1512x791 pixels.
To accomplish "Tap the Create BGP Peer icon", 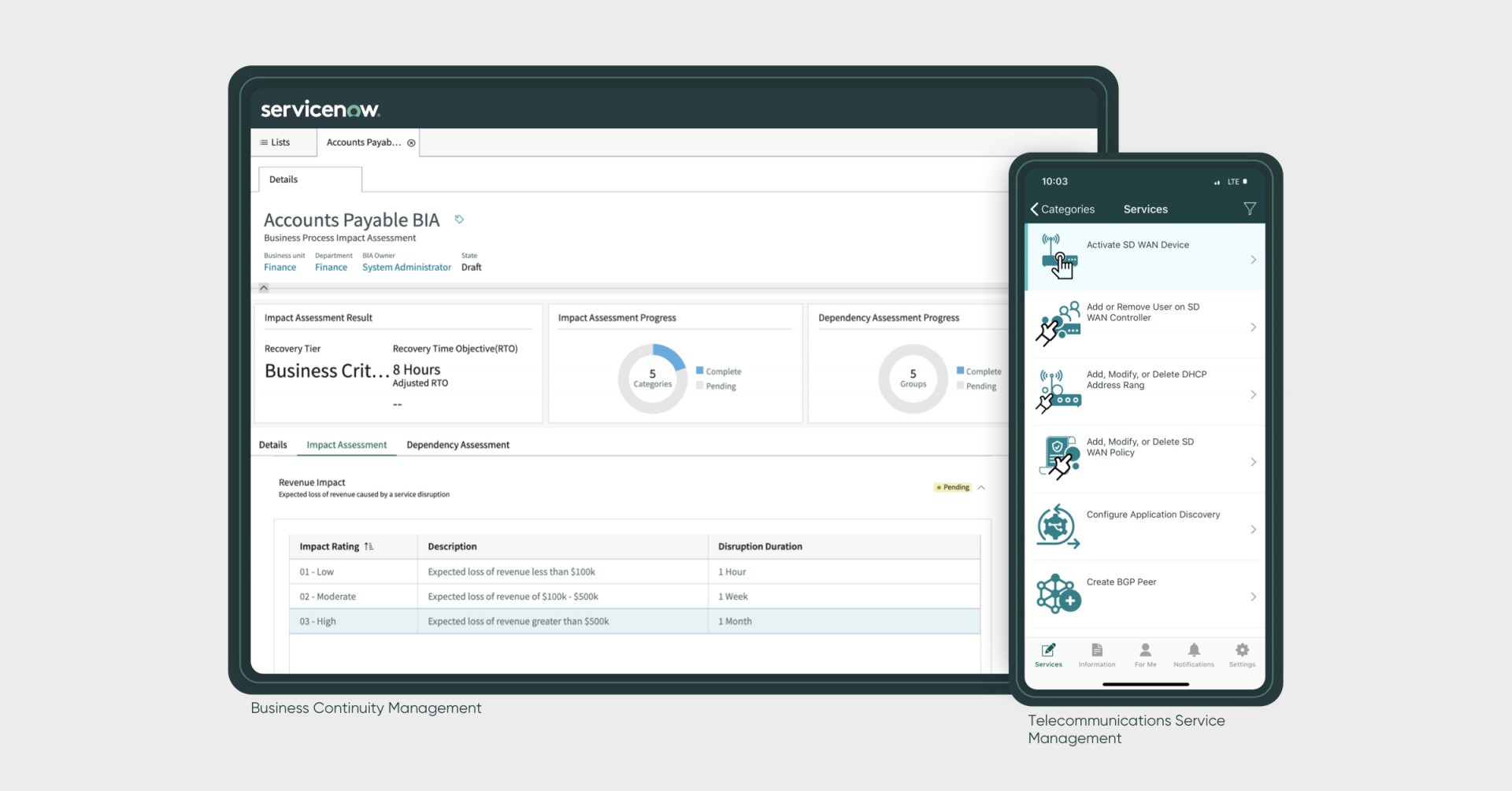I will [1058, 593].
